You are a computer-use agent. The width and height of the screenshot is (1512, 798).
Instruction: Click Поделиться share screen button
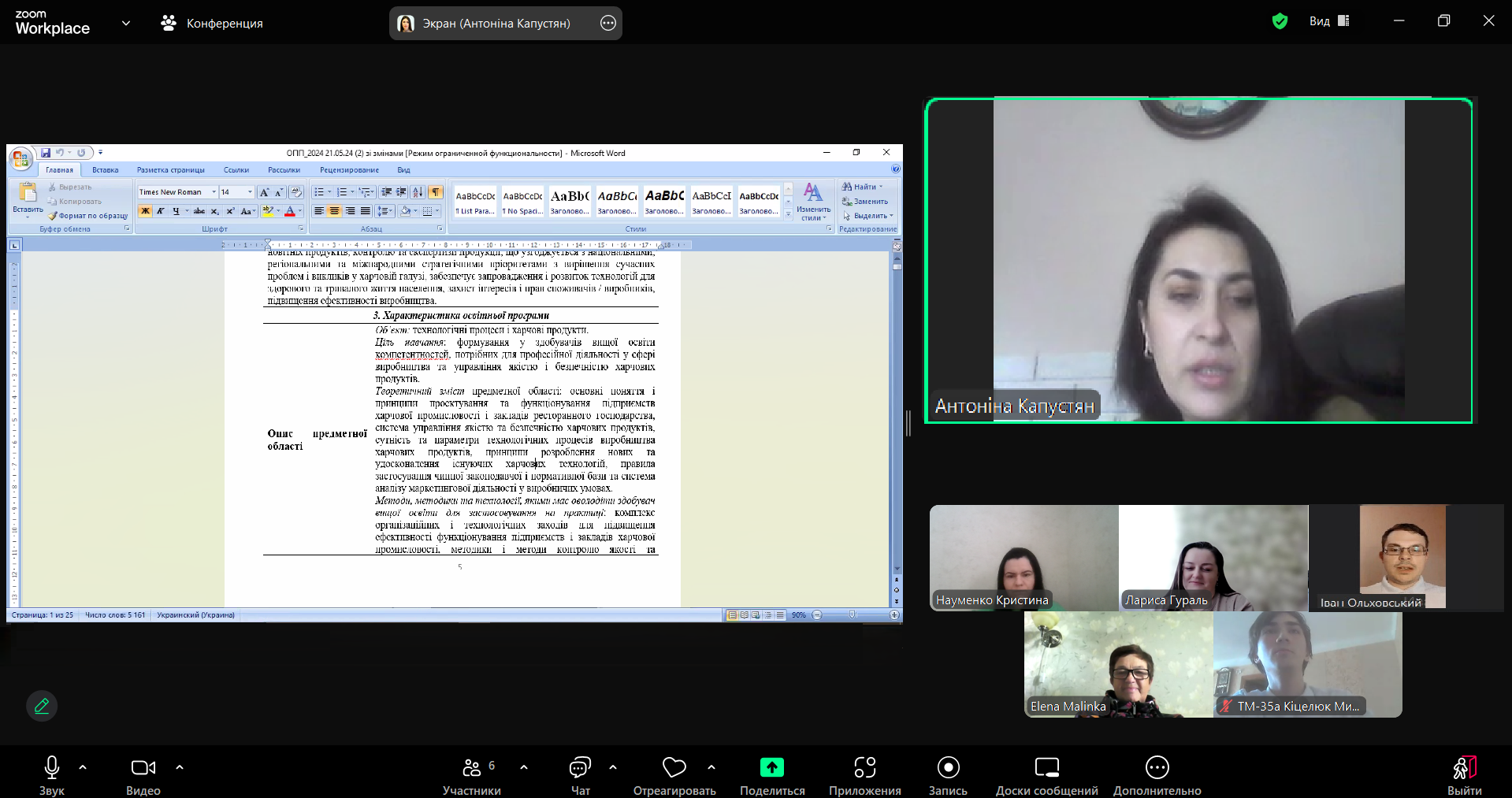pos(772,776)
